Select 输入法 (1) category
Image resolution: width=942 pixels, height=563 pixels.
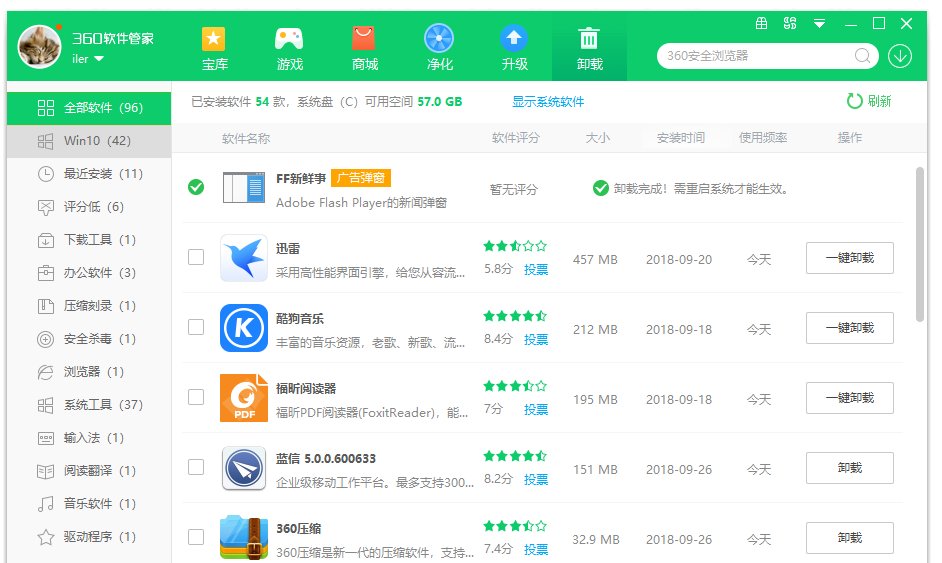(89, 439)
